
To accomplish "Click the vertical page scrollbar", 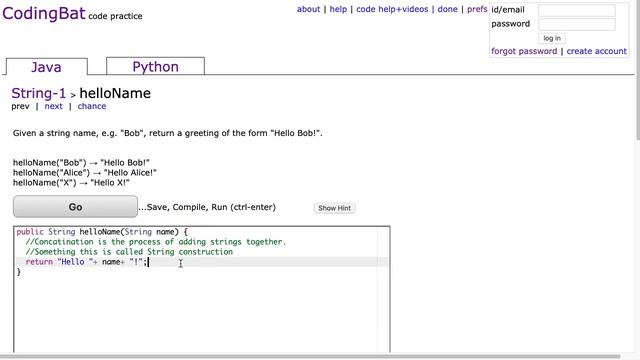I will [638, 69].
